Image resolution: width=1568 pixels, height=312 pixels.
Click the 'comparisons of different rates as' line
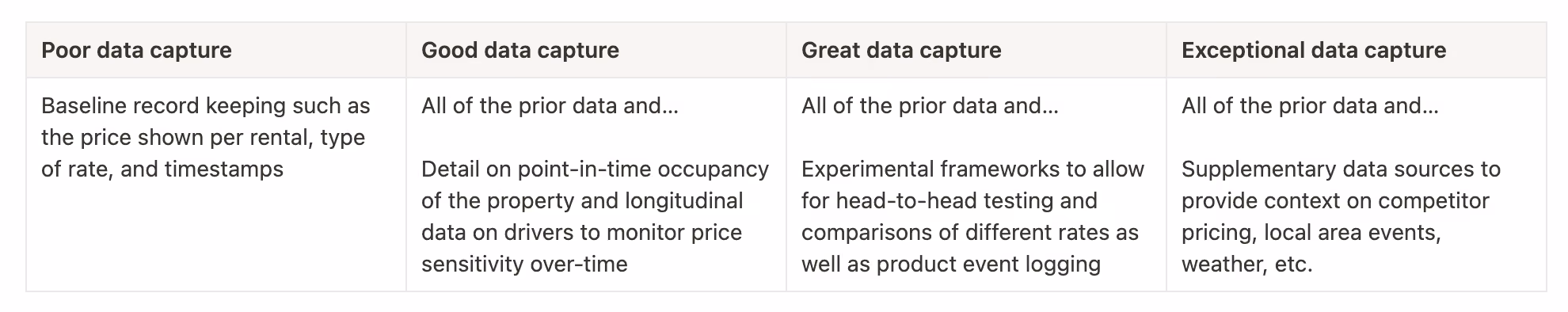point(970,232)
